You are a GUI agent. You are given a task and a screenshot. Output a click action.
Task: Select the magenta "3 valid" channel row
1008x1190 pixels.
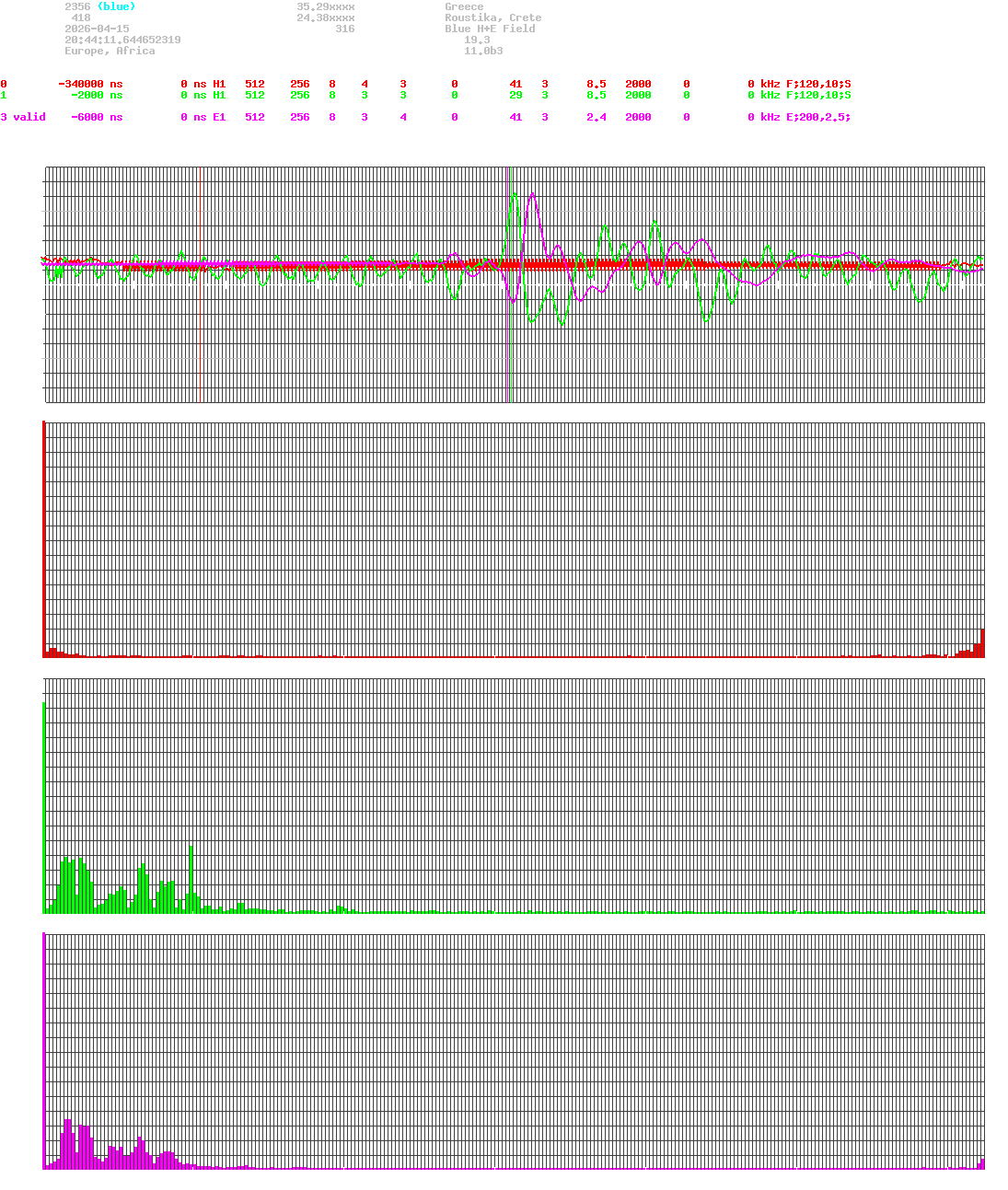[23, 117]
